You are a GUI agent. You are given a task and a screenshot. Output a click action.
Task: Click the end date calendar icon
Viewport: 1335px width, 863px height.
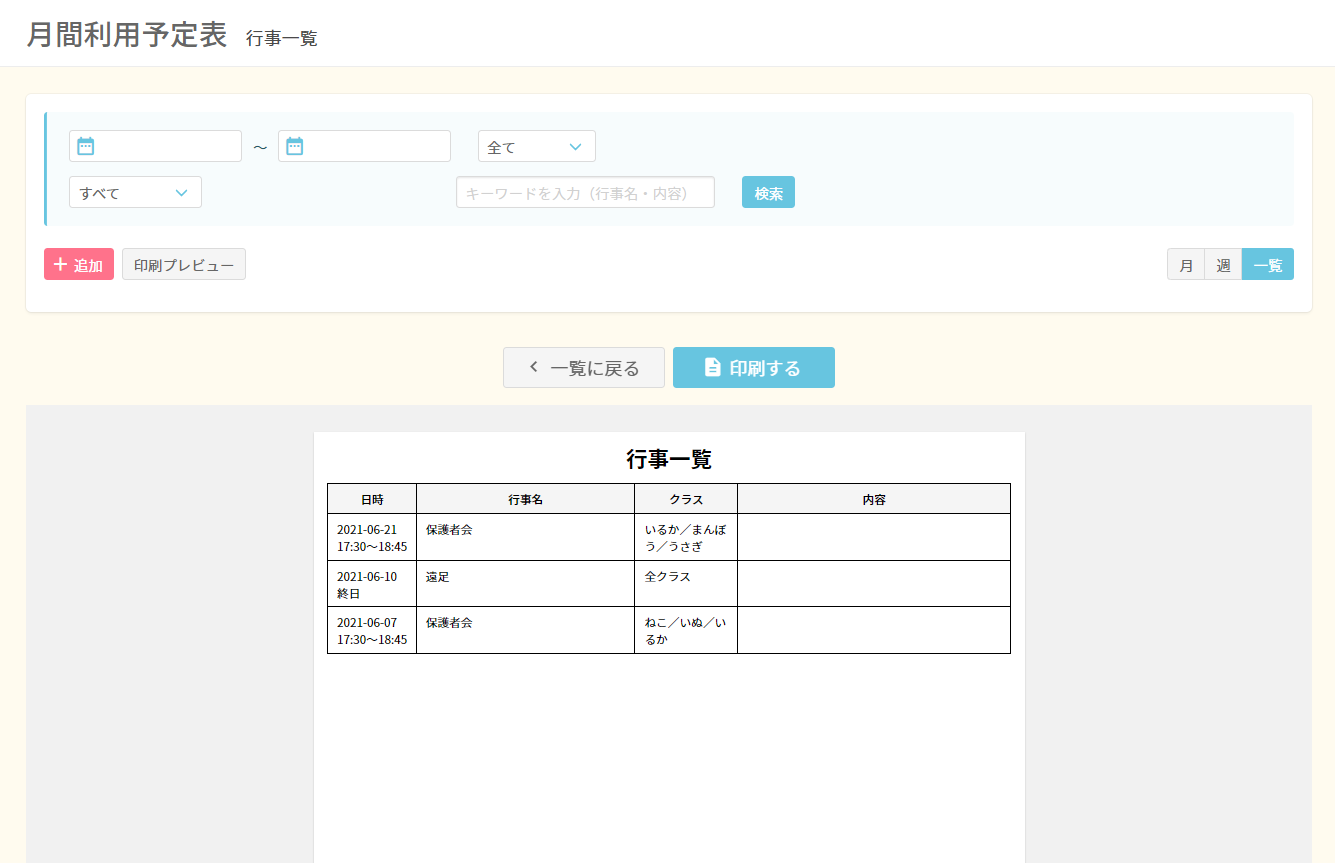295,146
